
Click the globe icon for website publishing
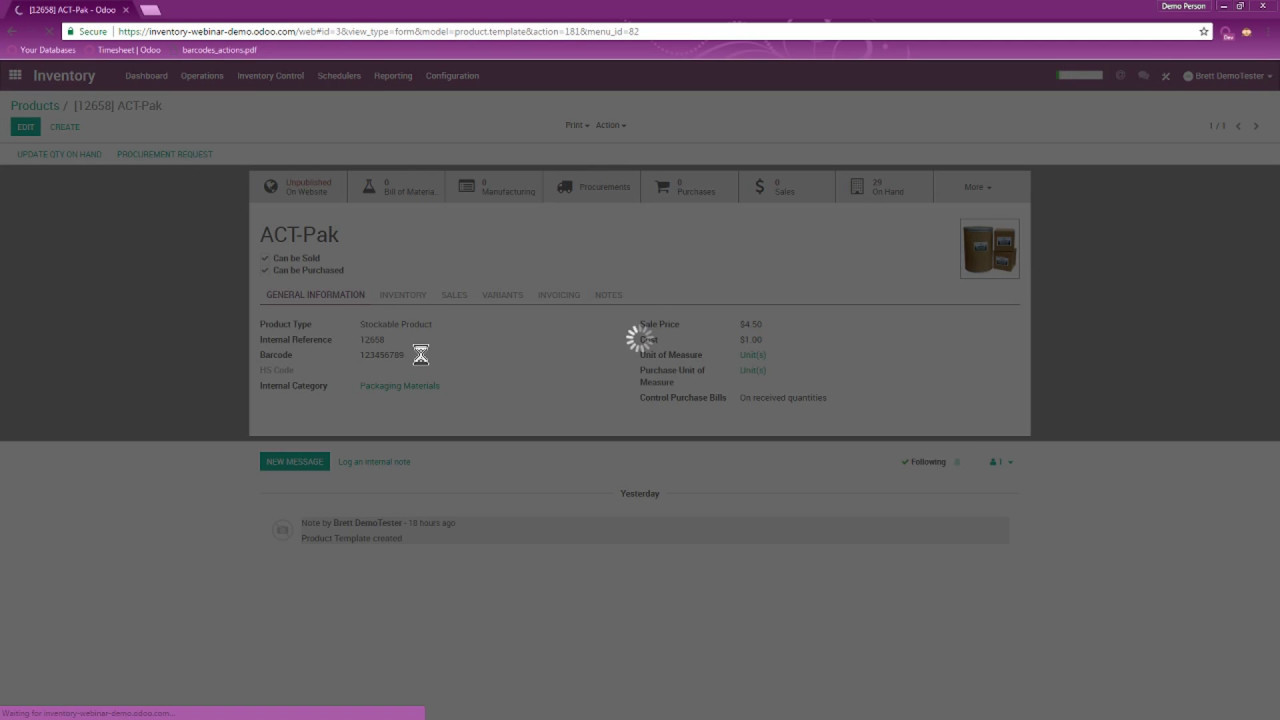pyautogui.click(x=271, y=186)
